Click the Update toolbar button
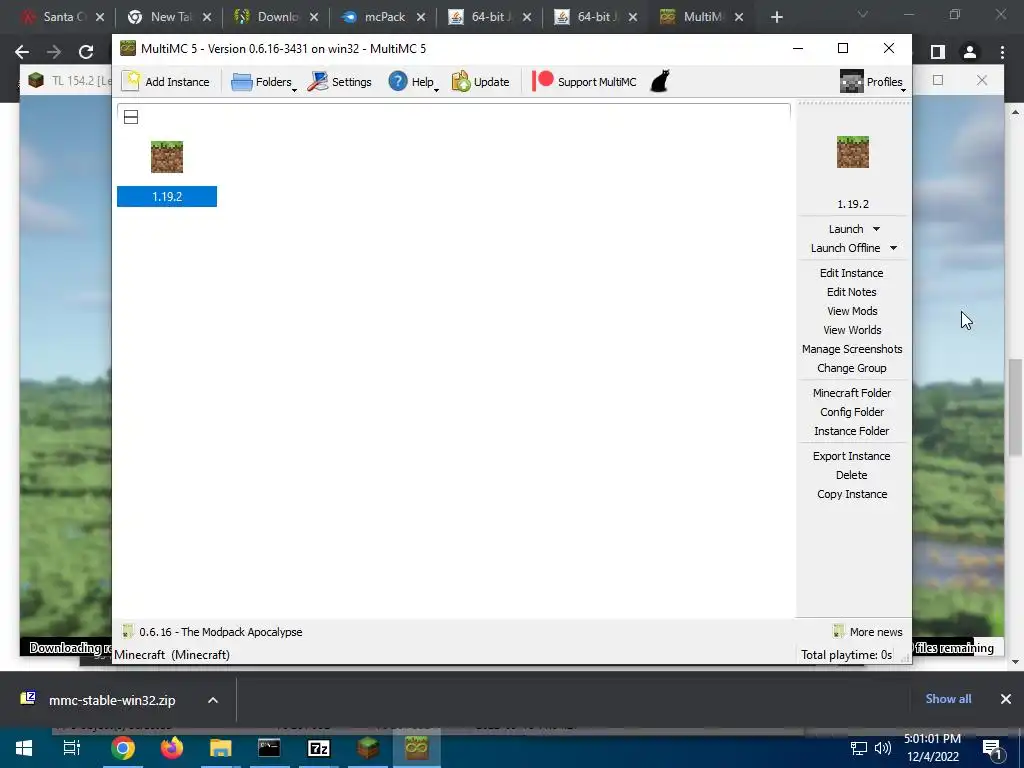1024x768 pixels. coord(481,82)
